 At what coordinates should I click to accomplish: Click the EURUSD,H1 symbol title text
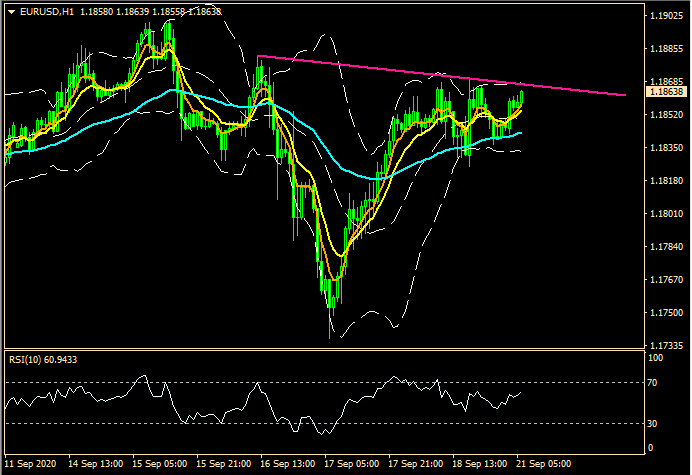(46, 12)
